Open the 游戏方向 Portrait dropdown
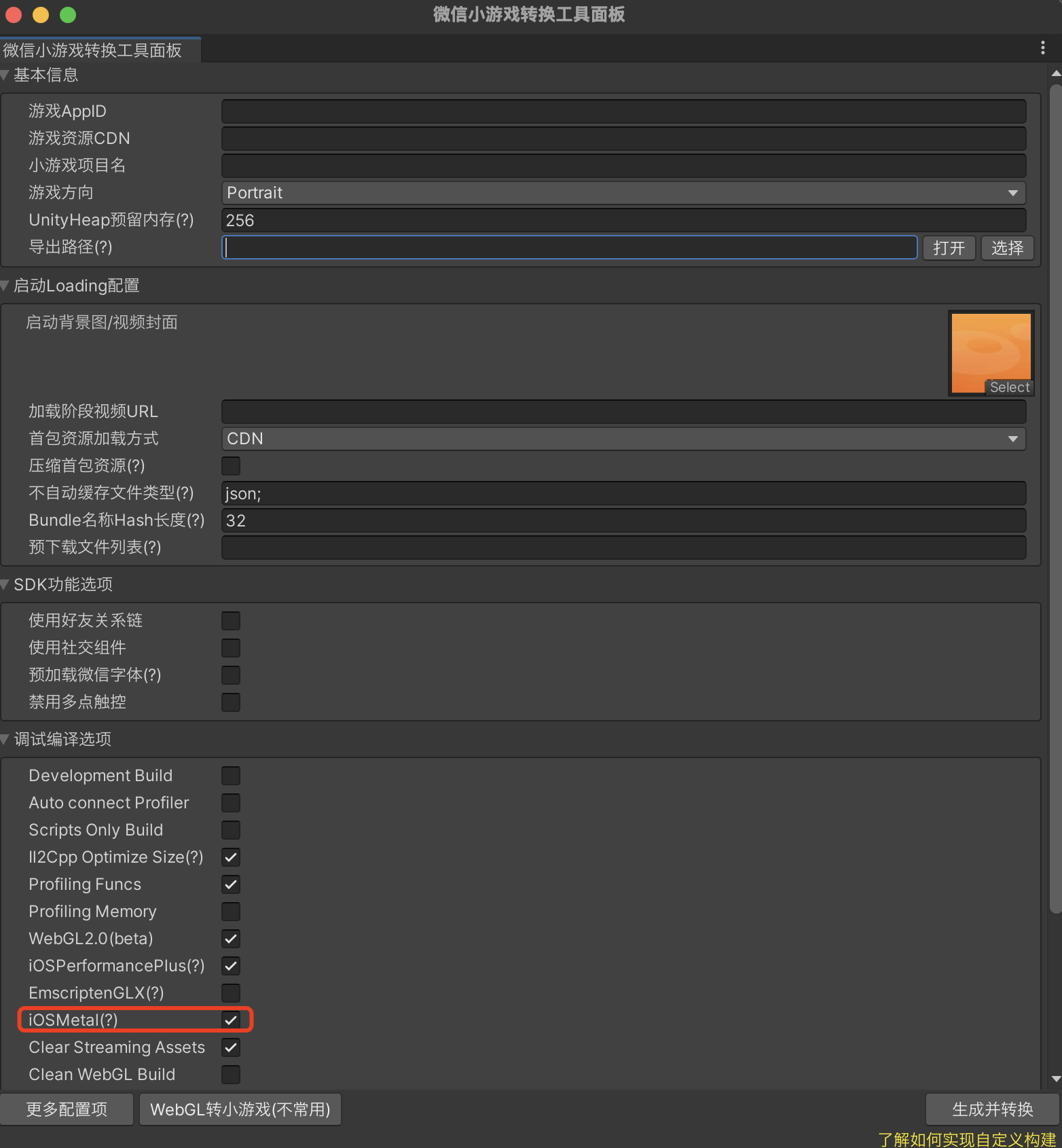The image size is (1062, 1148). click(623, 193)
